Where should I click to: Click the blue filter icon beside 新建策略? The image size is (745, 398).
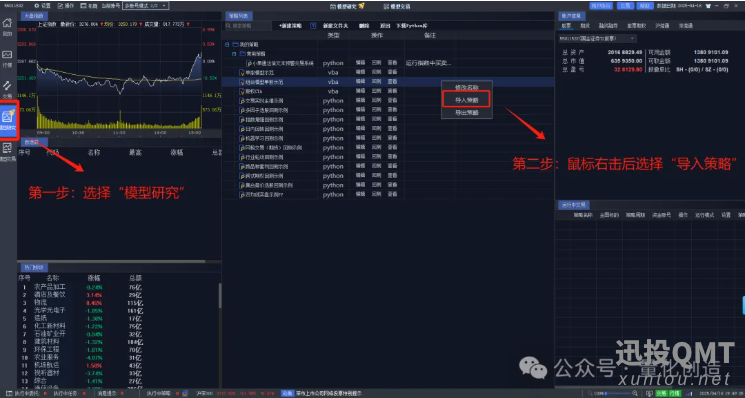click(313, 26)
